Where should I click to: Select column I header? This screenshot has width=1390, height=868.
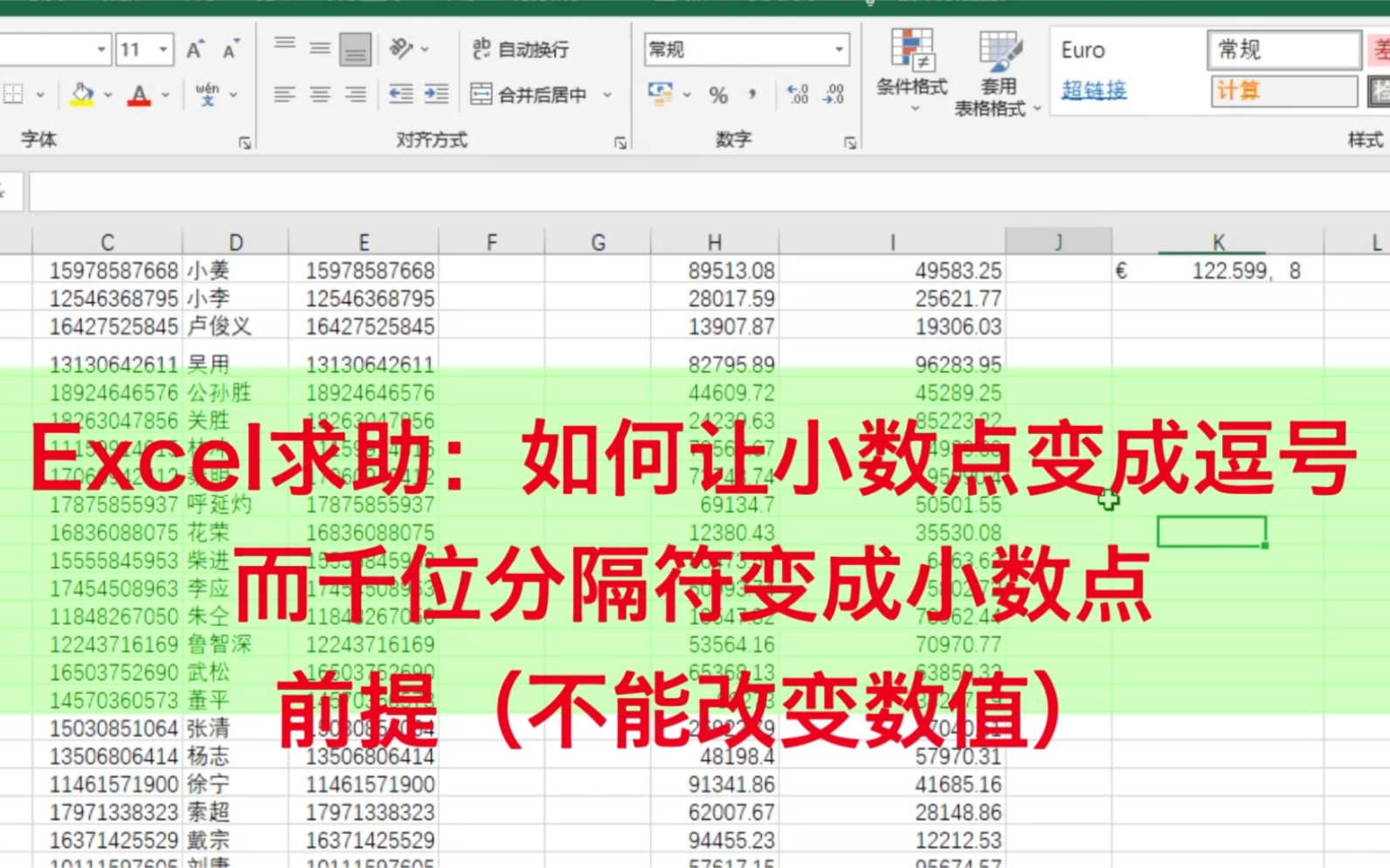point(892,242)
